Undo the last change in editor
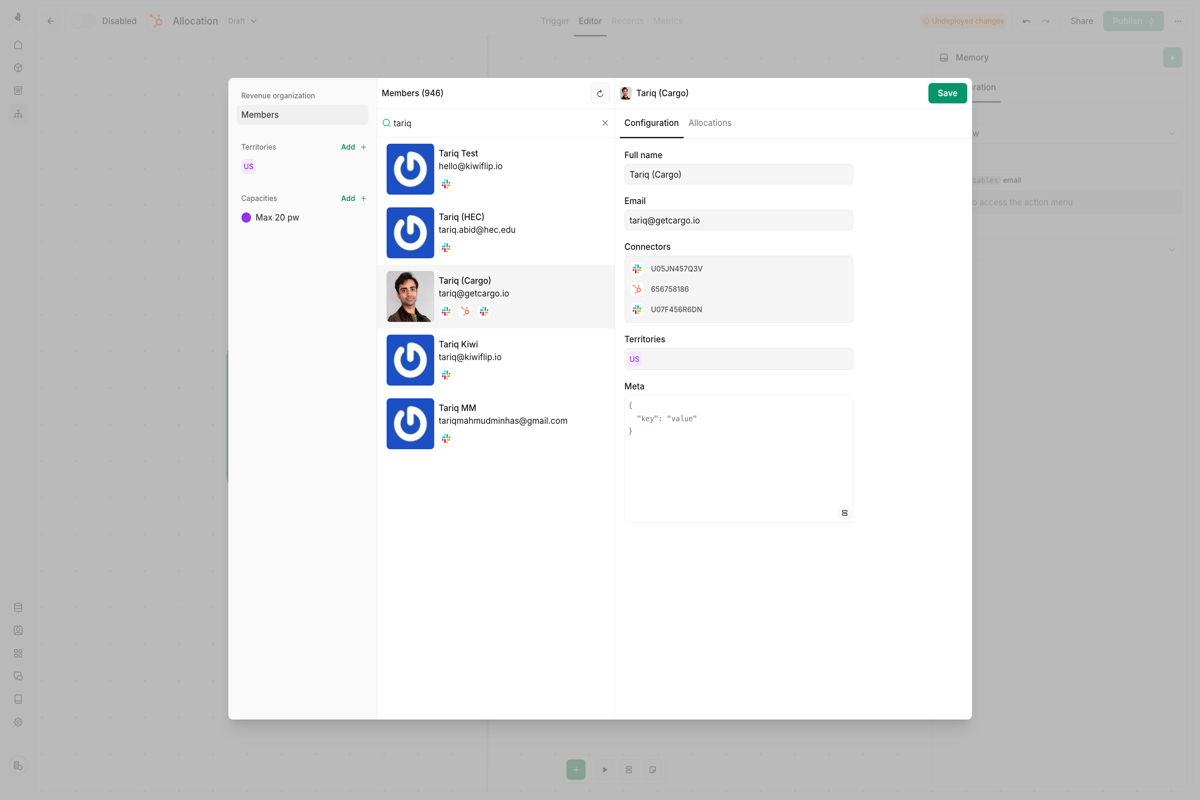The height and width of the screenshot is (800, 1200). tap(1026, 21)
